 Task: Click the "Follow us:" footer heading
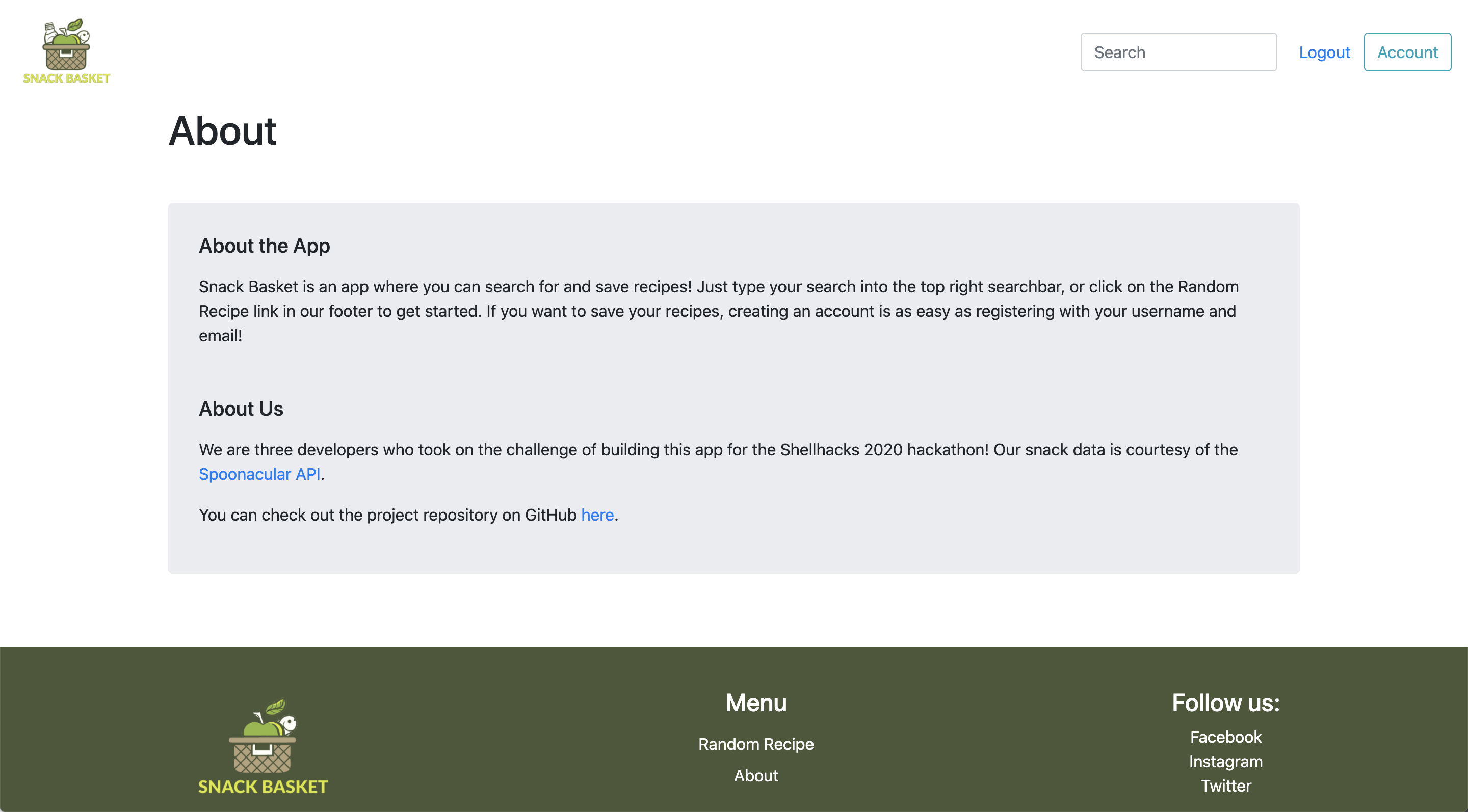pos(1225,702)
